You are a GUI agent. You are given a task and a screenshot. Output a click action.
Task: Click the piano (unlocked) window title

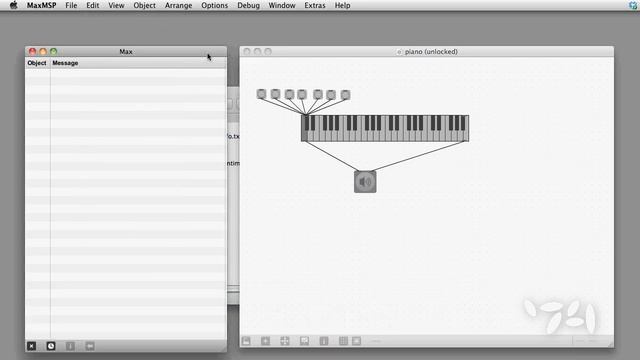point(431,52)
